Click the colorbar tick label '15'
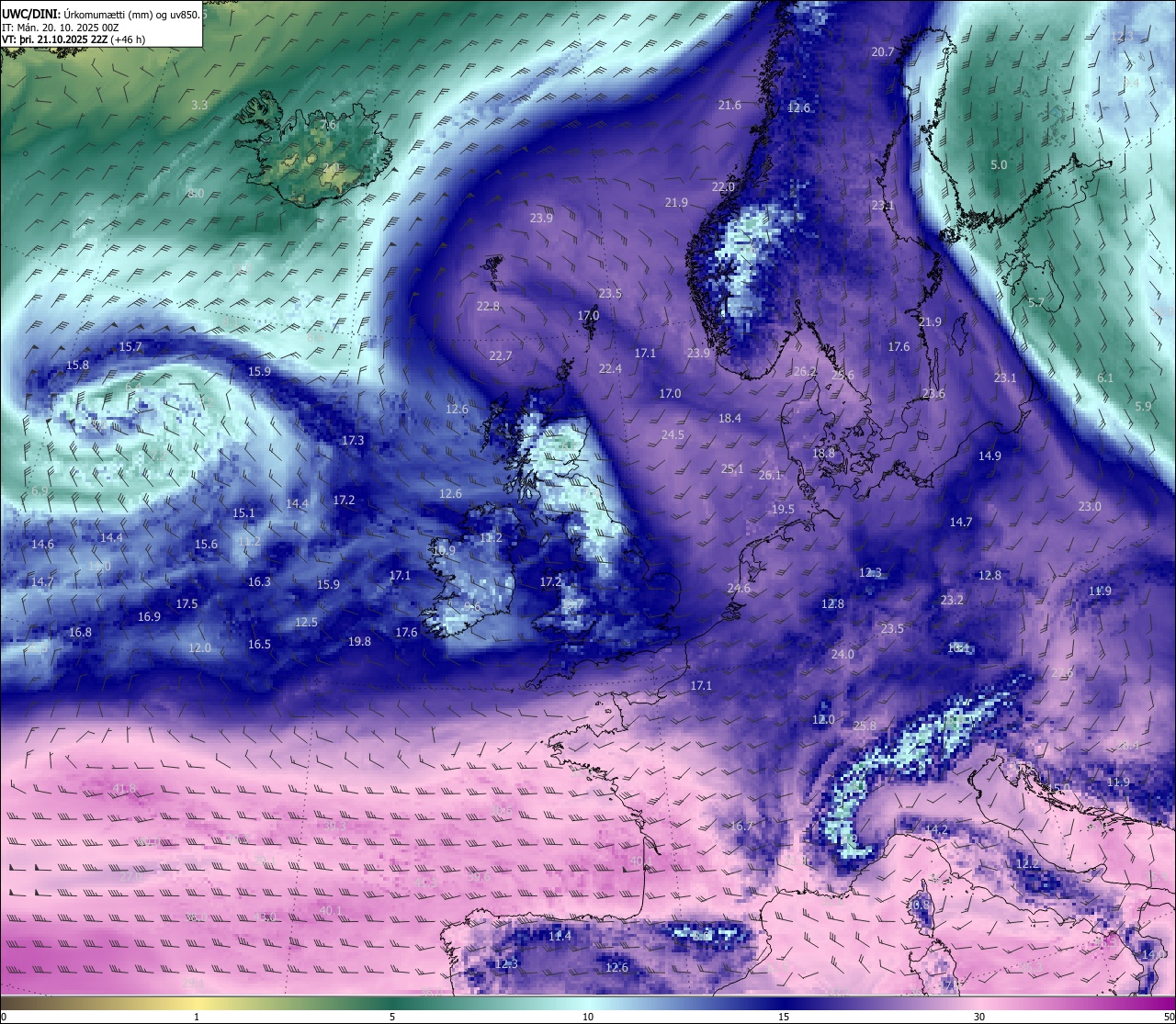The image size is (1176, 1024). coord(784,1017)
